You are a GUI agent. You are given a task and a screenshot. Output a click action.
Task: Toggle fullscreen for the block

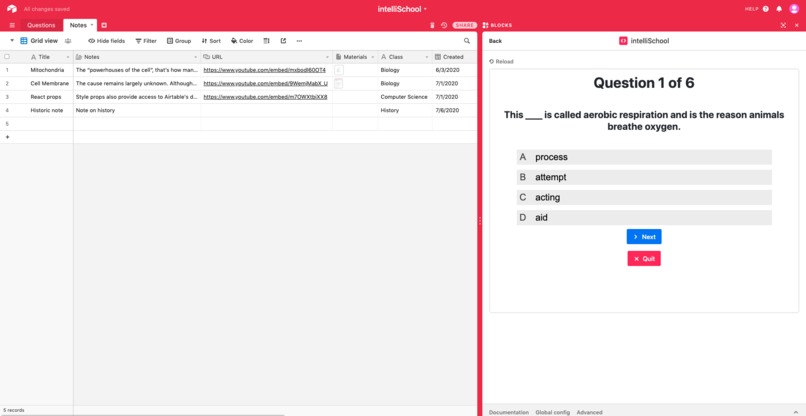(x=783, y=25)
